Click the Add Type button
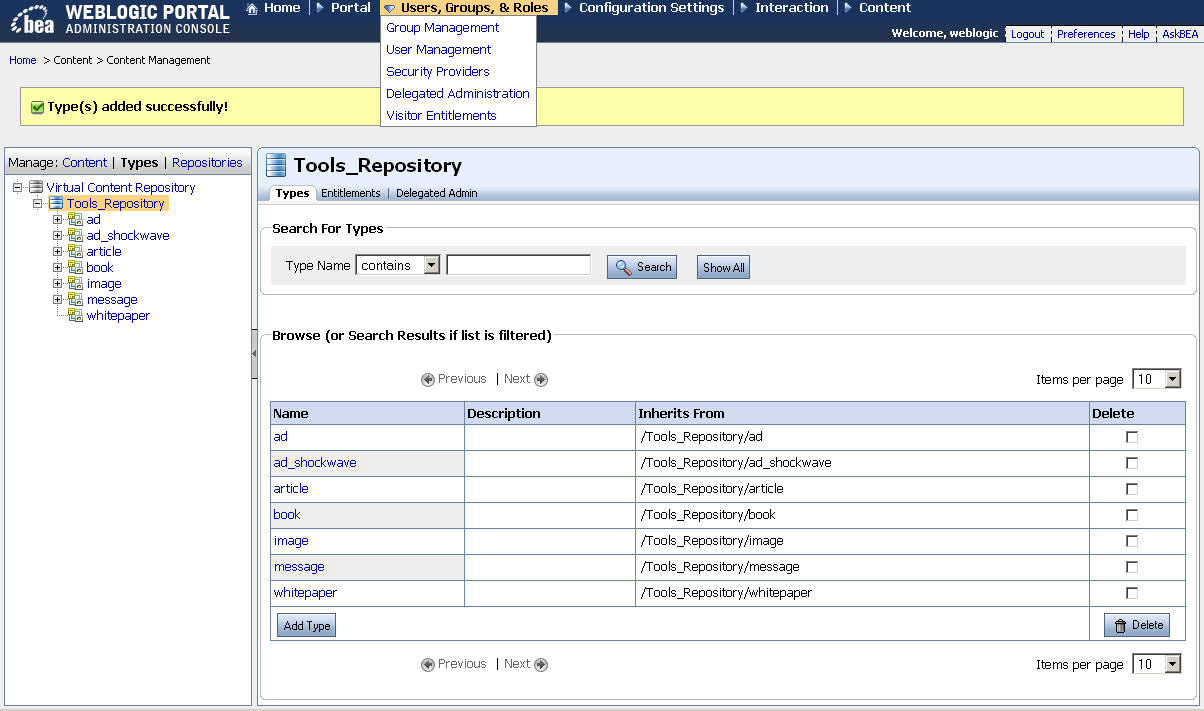 (x=307, y=625)
